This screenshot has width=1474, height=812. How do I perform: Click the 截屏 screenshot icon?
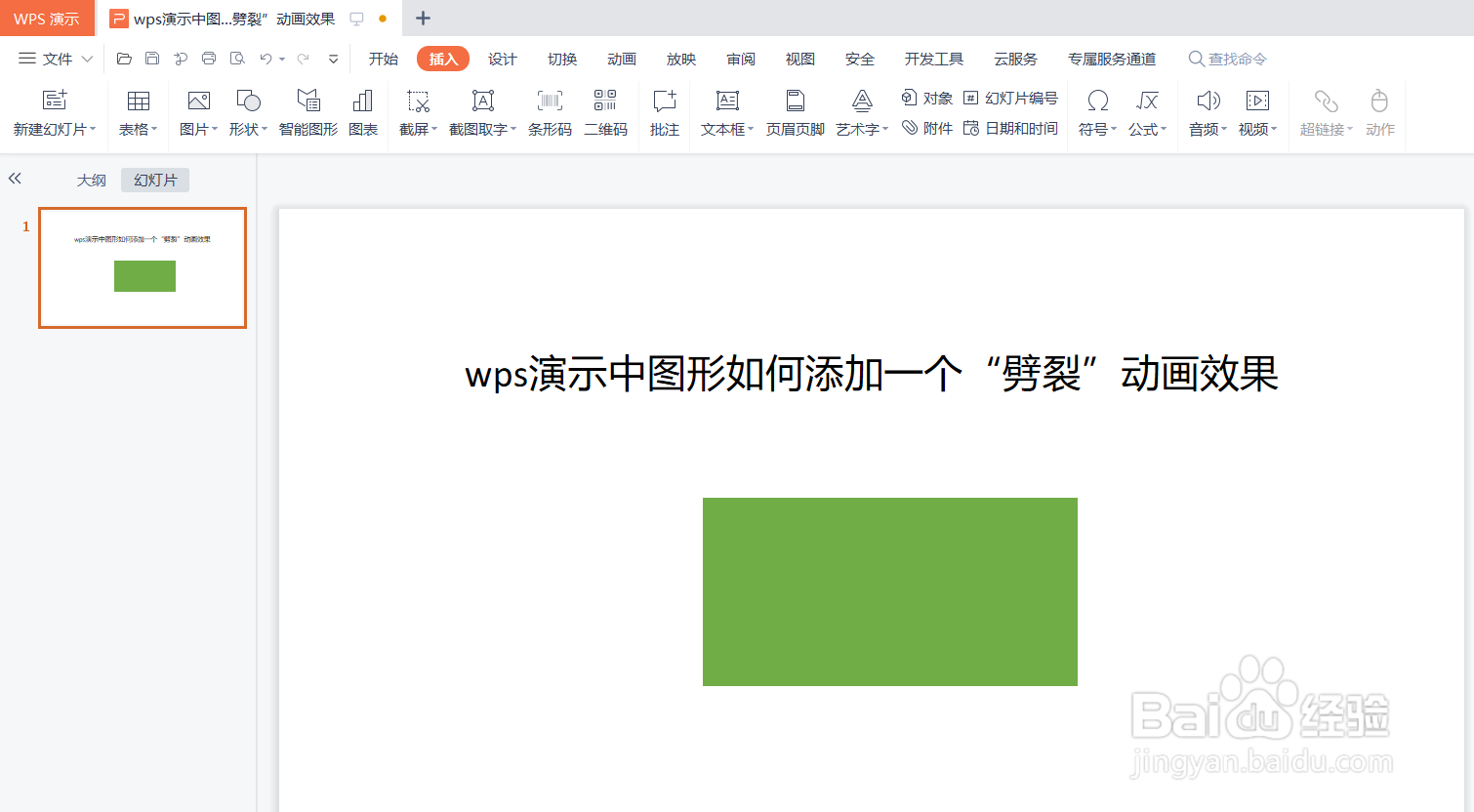[418, 101]
